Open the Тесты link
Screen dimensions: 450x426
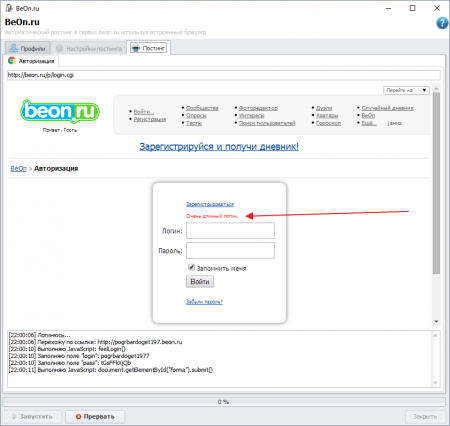point(194,123)
